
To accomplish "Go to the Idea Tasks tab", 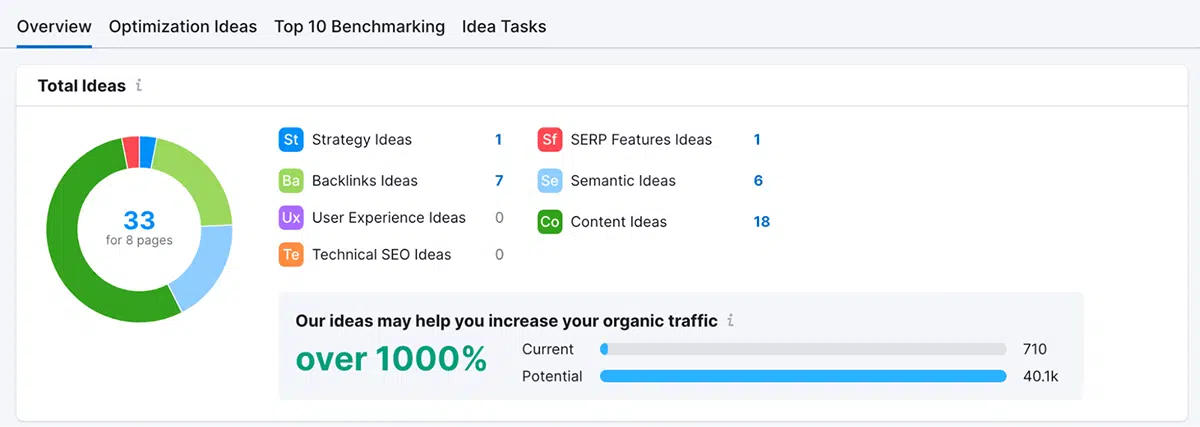I will click(x=504, y=27).
